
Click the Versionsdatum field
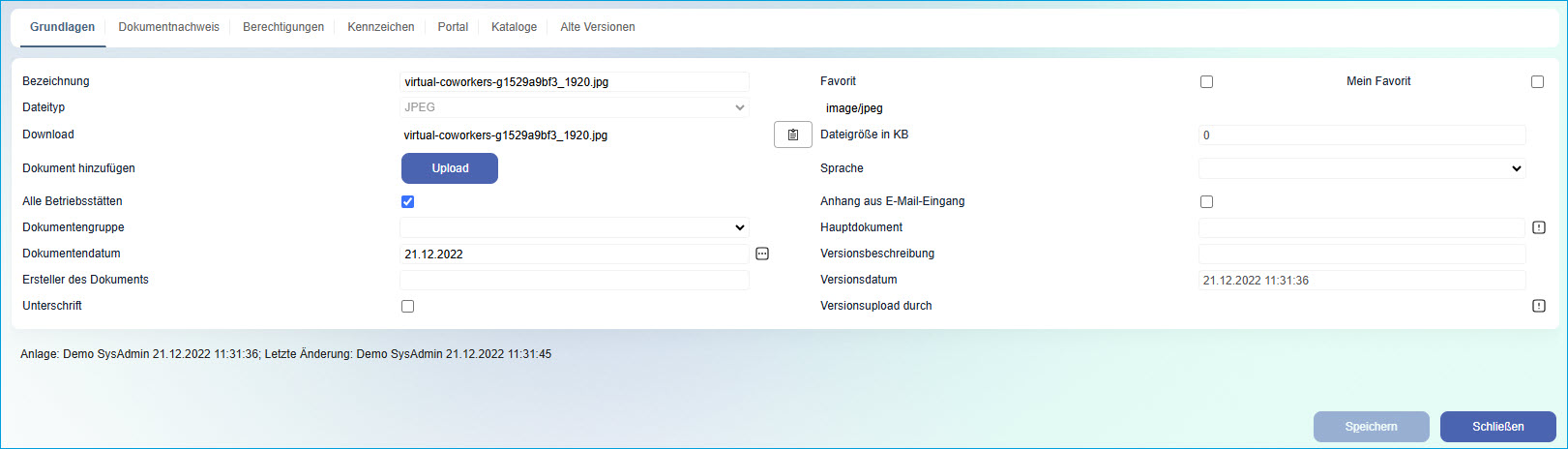[1362, 280]
